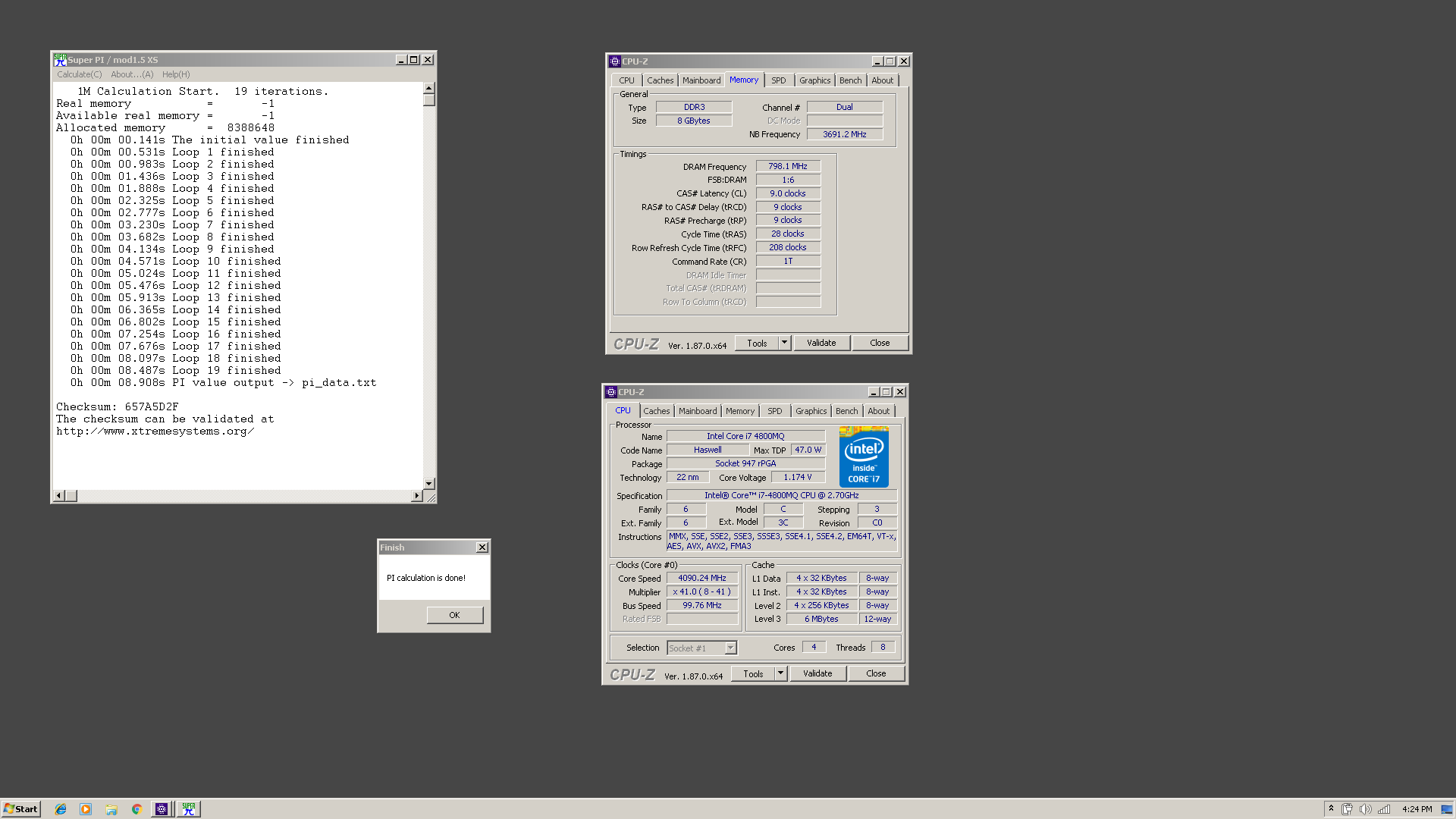Click the NB Frequency value 3691.2 MHz
The image size is (1456, 819).
click(845, 135)
